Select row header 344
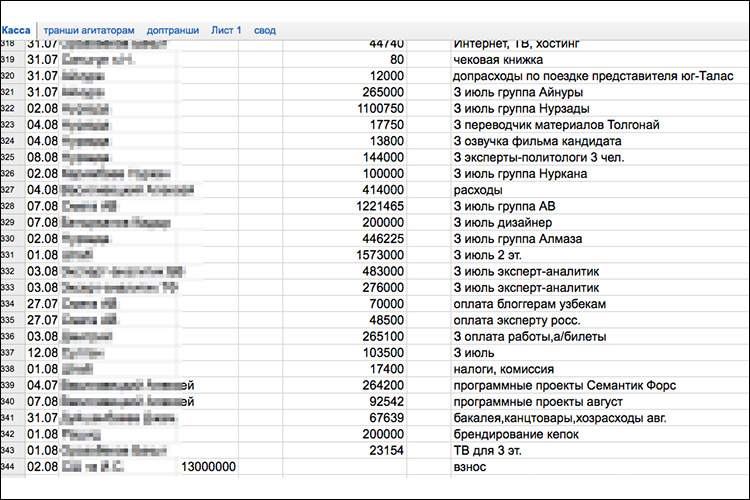750x500 pixels. pos(12,467)
